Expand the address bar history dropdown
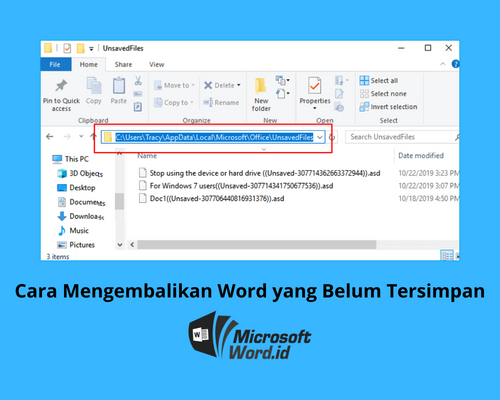The width and height of the screenshot is (500, 400). coord(320,137)
